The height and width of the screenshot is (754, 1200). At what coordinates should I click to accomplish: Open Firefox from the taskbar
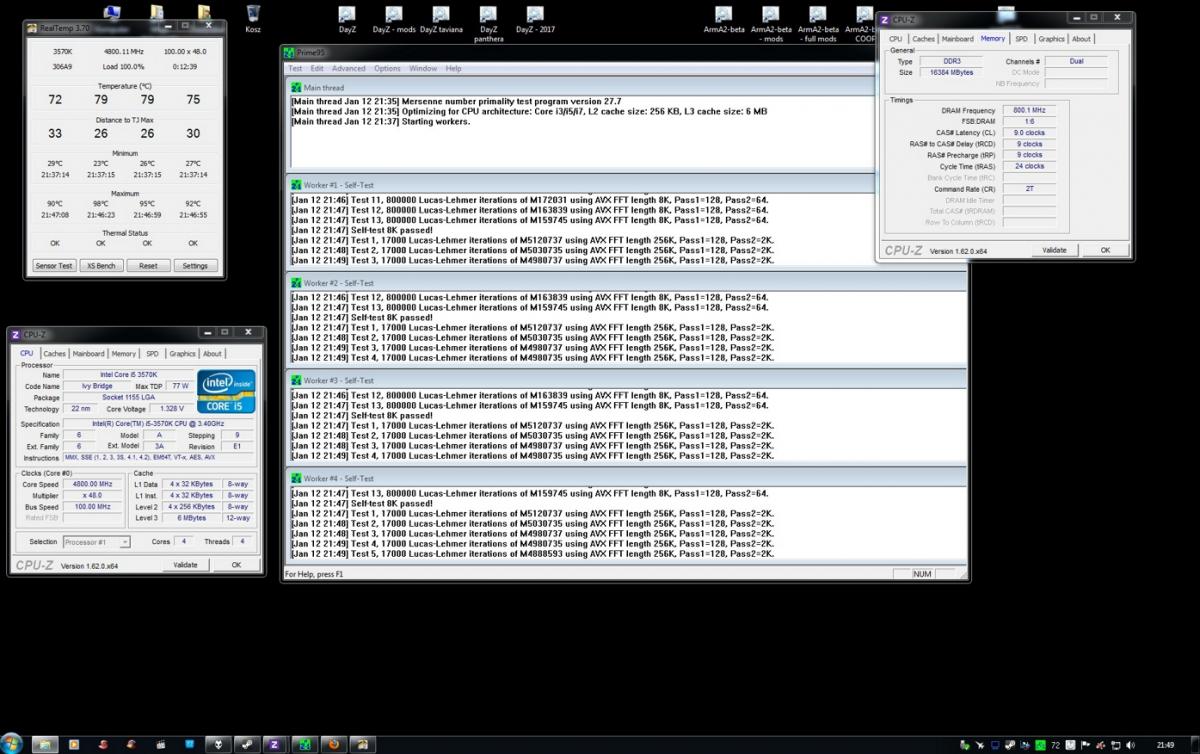(334, 744)
